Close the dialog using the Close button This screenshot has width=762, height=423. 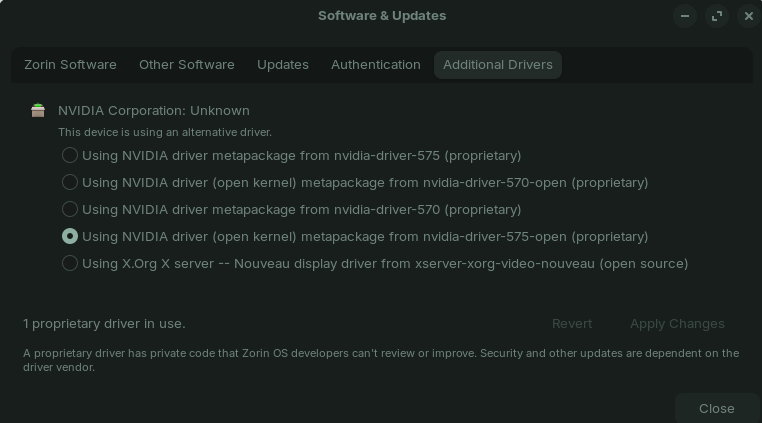pyautogui.click(x=716, y=408)
